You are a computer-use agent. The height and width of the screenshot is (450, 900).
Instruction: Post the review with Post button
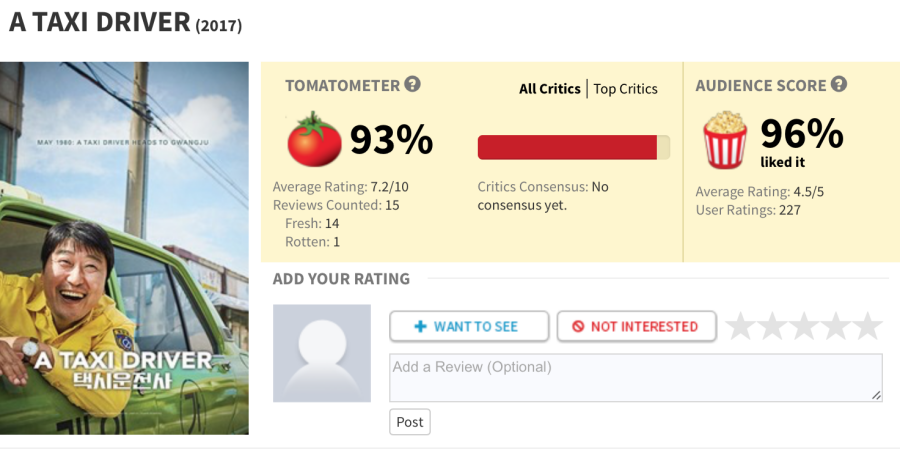(x=410, y=422)
